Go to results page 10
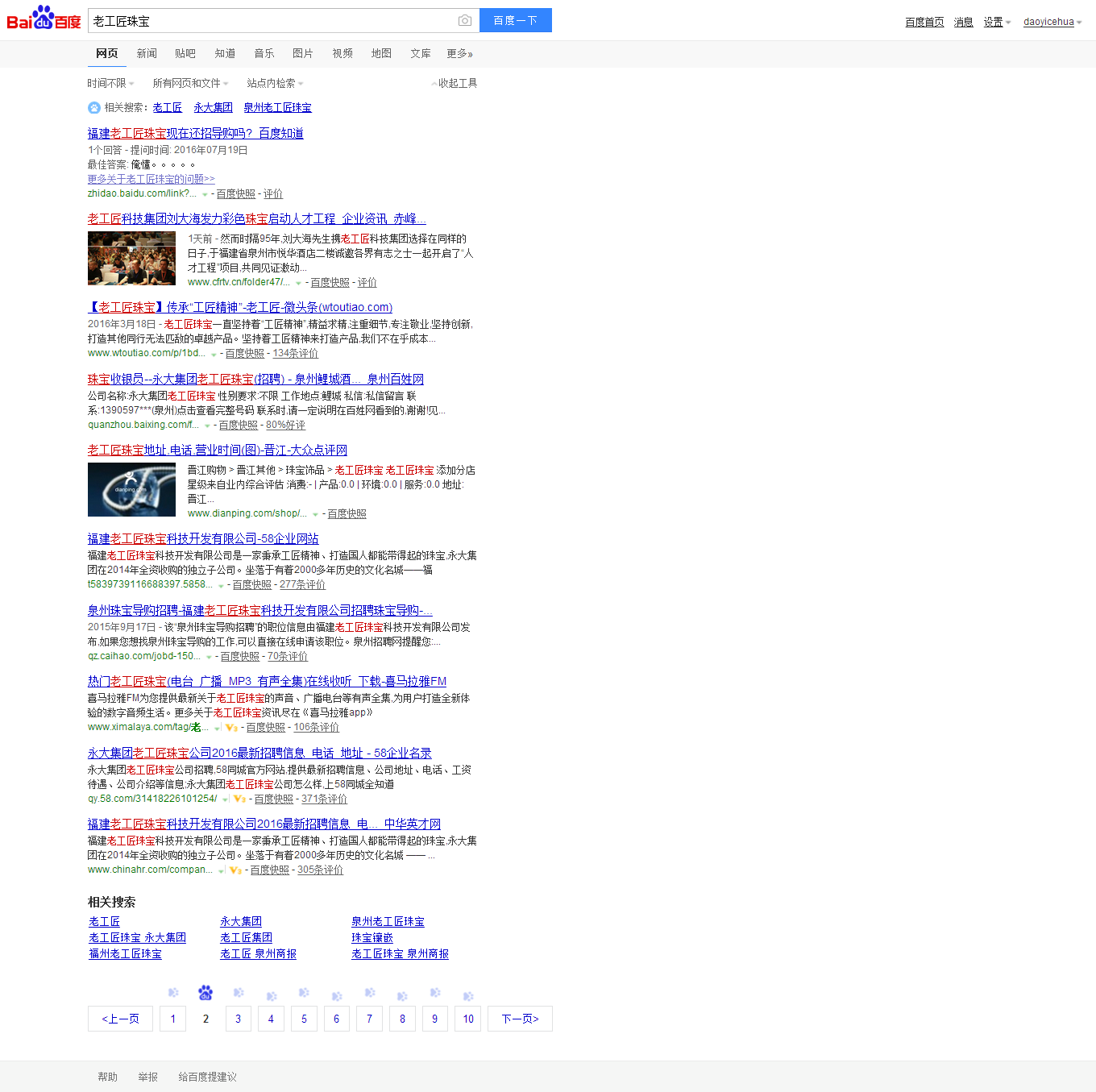Screen dimensions: 1096x1092 point(468,1019)
